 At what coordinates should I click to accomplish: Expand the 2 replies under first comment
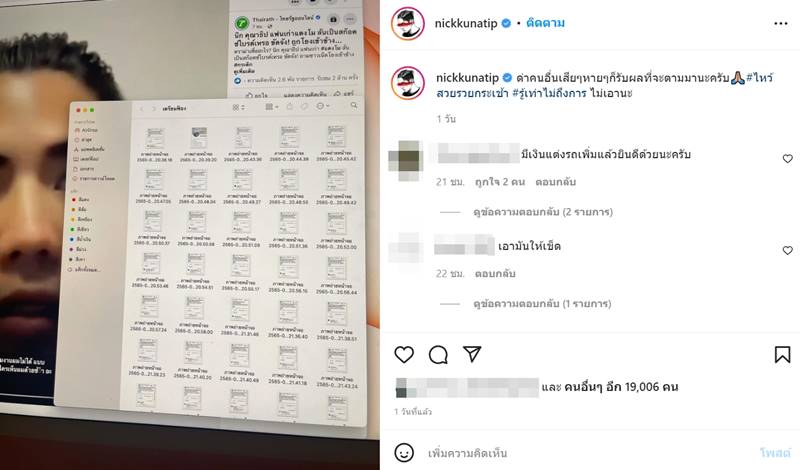(x=543, y=212)
